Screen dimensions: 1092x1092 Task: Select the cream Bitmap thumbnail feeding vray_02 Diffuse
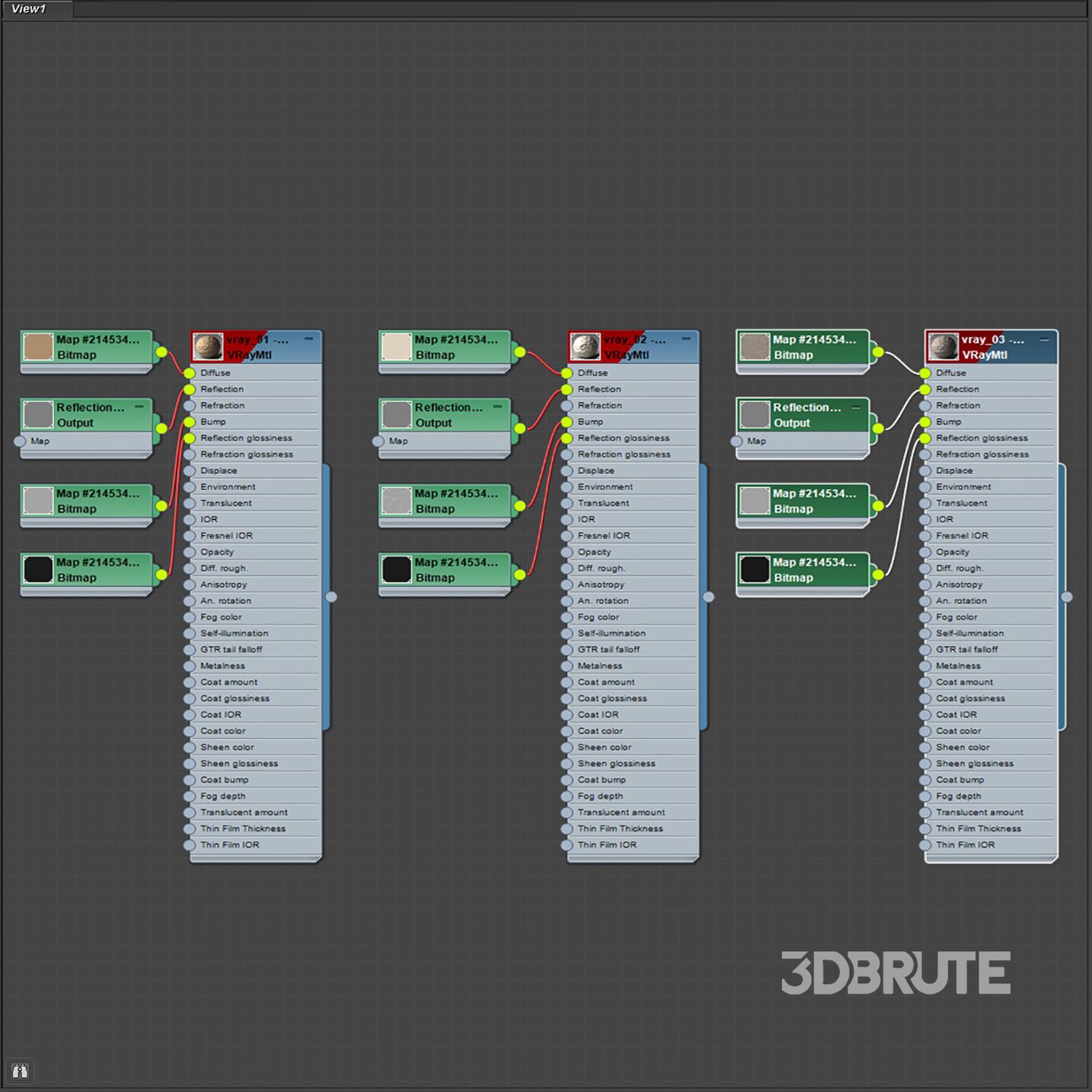(397, 347)
